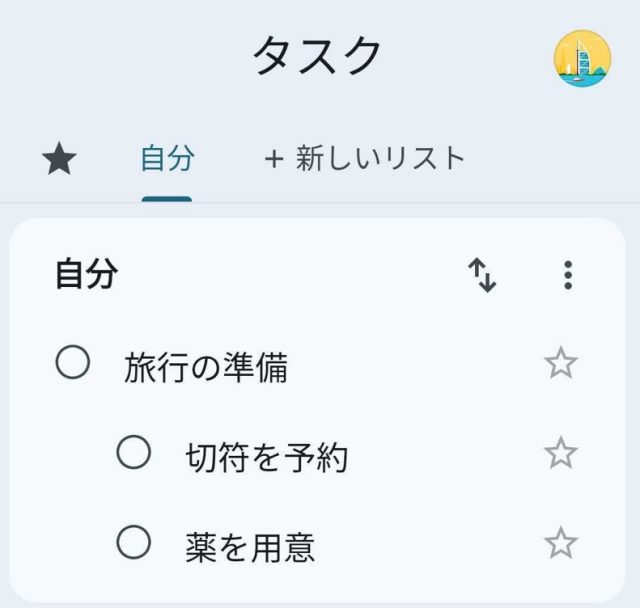Click the タスク page title
This screenshot has height=608, width=640.
[x=318, y=56]
